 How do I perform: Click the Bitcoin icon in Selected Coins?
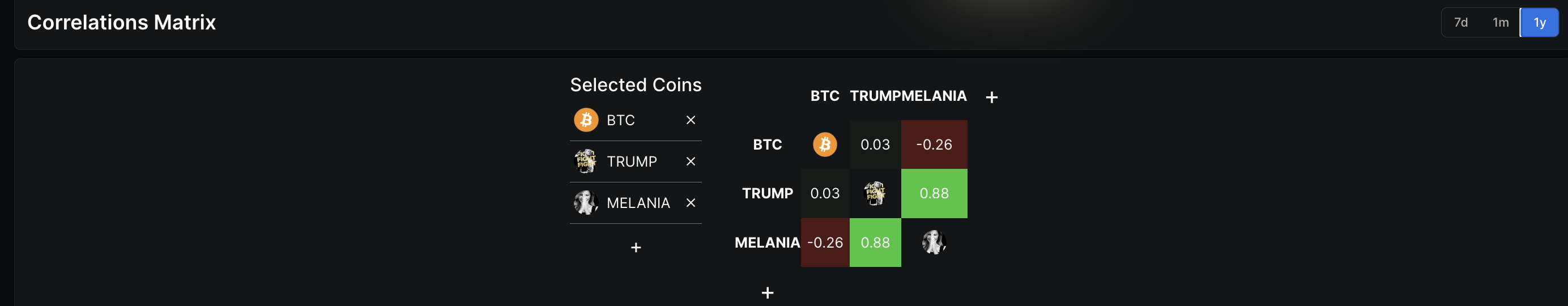tap(586, 120)
